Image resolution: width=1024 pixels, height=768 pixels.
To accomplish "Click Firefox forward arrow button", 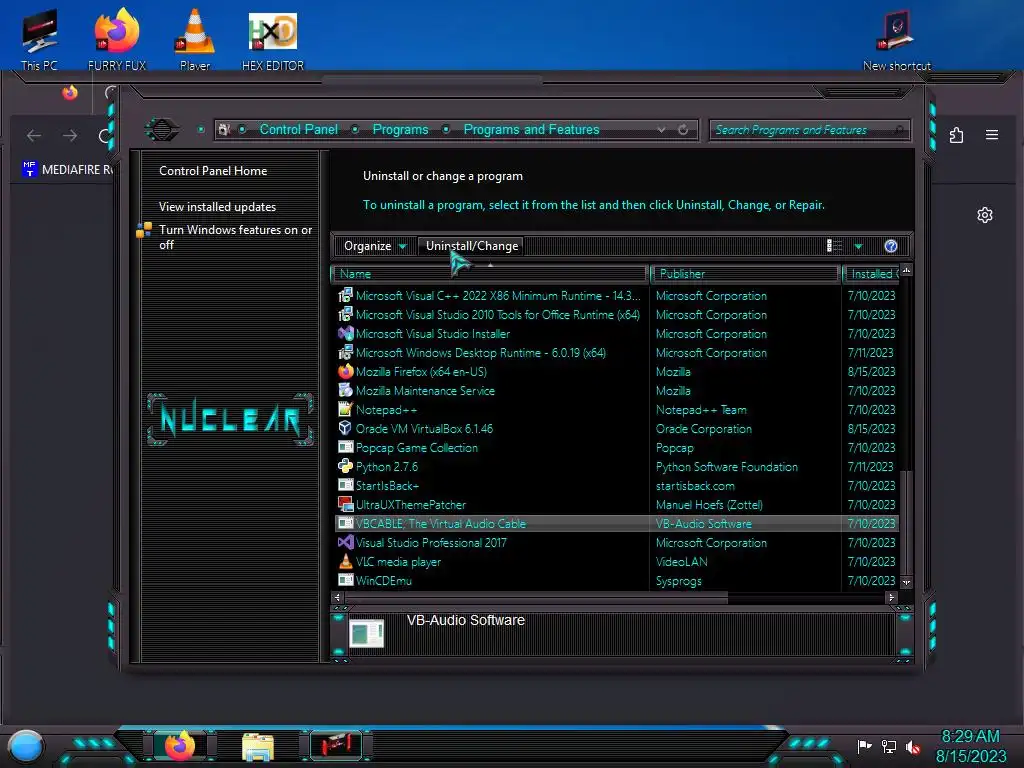I will pos(70,135).
